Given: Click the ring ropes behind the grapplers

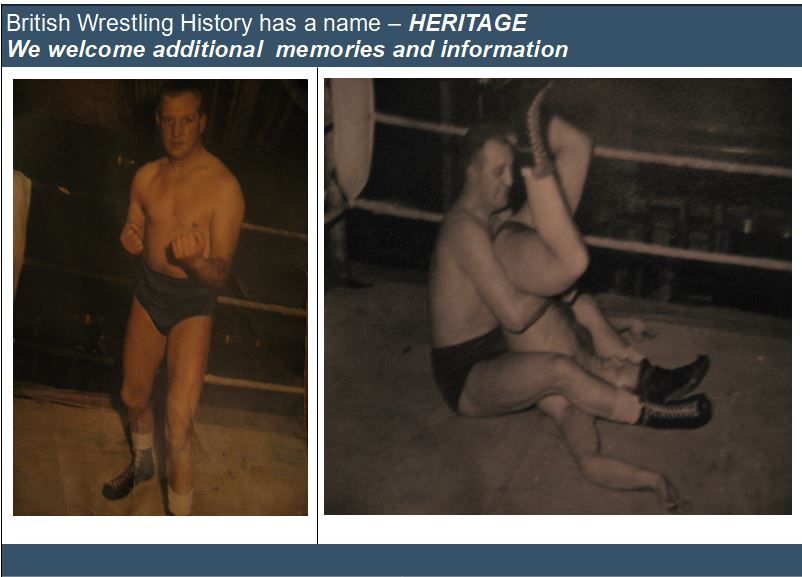Looking at the screenshot, I should [x=690, y=207].
